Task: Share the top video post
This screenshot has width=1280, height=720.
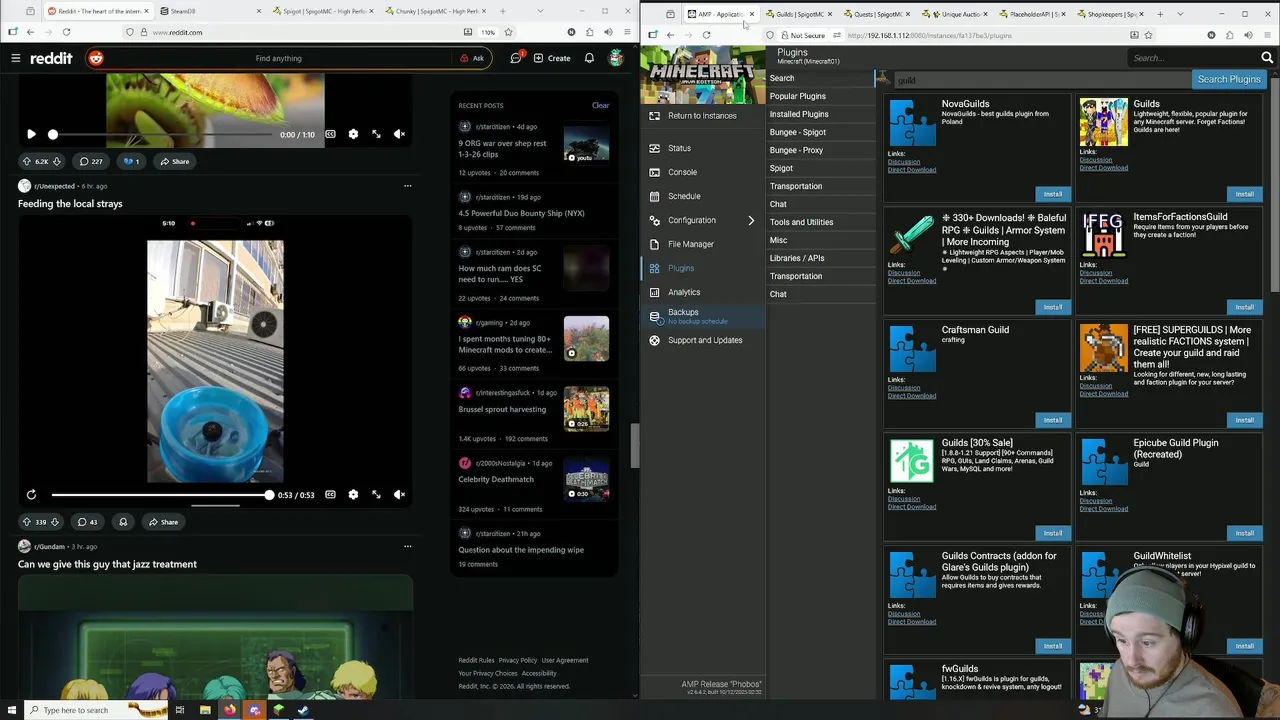Action: click(x=175, y=161)
